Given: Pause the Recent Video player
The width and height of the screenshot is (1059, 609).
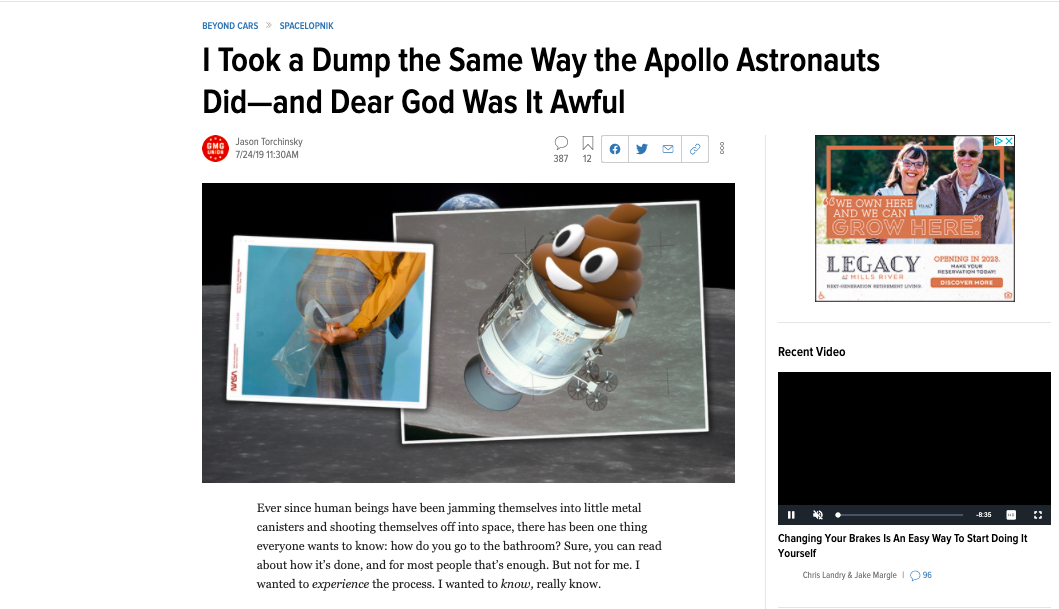Looking at the screenshot, I should 791,515.
